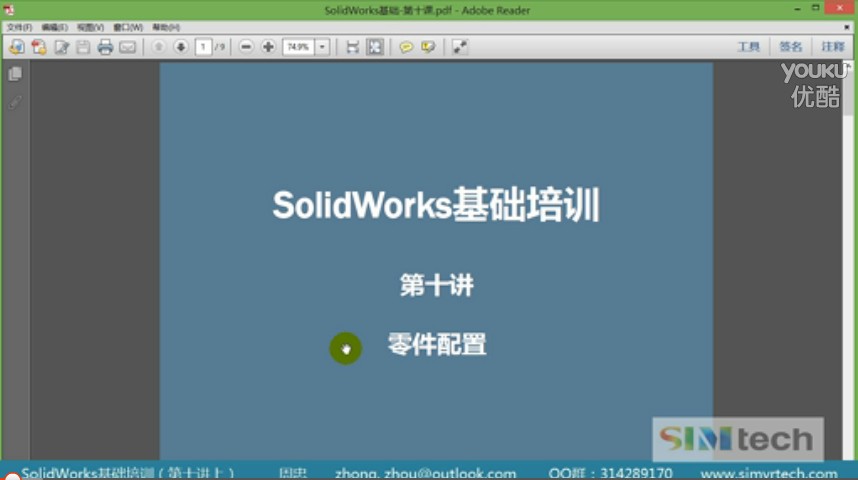Click the print icon
Viewport: 858px width, 480px height.
(x=105, y=47)
